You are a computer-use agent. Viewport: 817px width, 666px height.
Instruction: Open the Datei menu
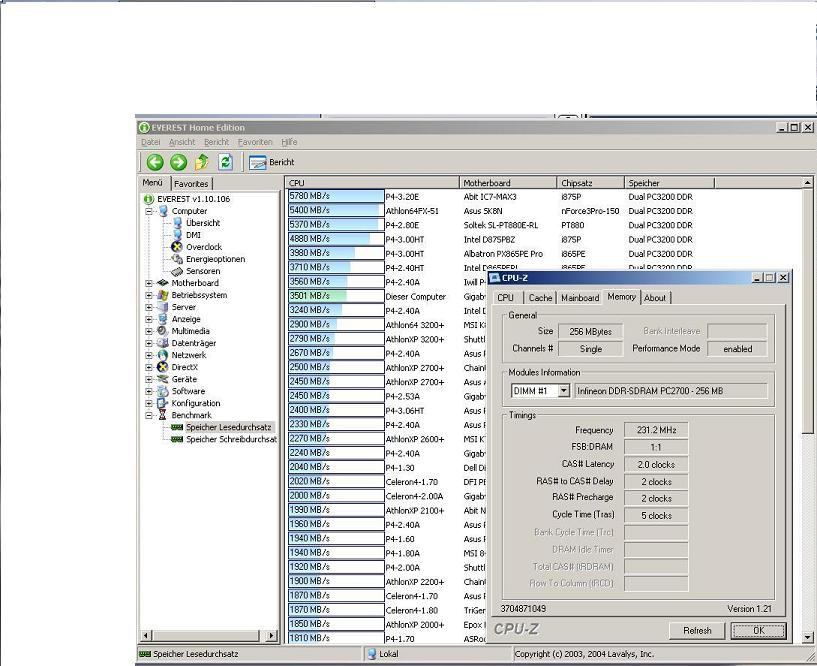[x=151, y=142]
